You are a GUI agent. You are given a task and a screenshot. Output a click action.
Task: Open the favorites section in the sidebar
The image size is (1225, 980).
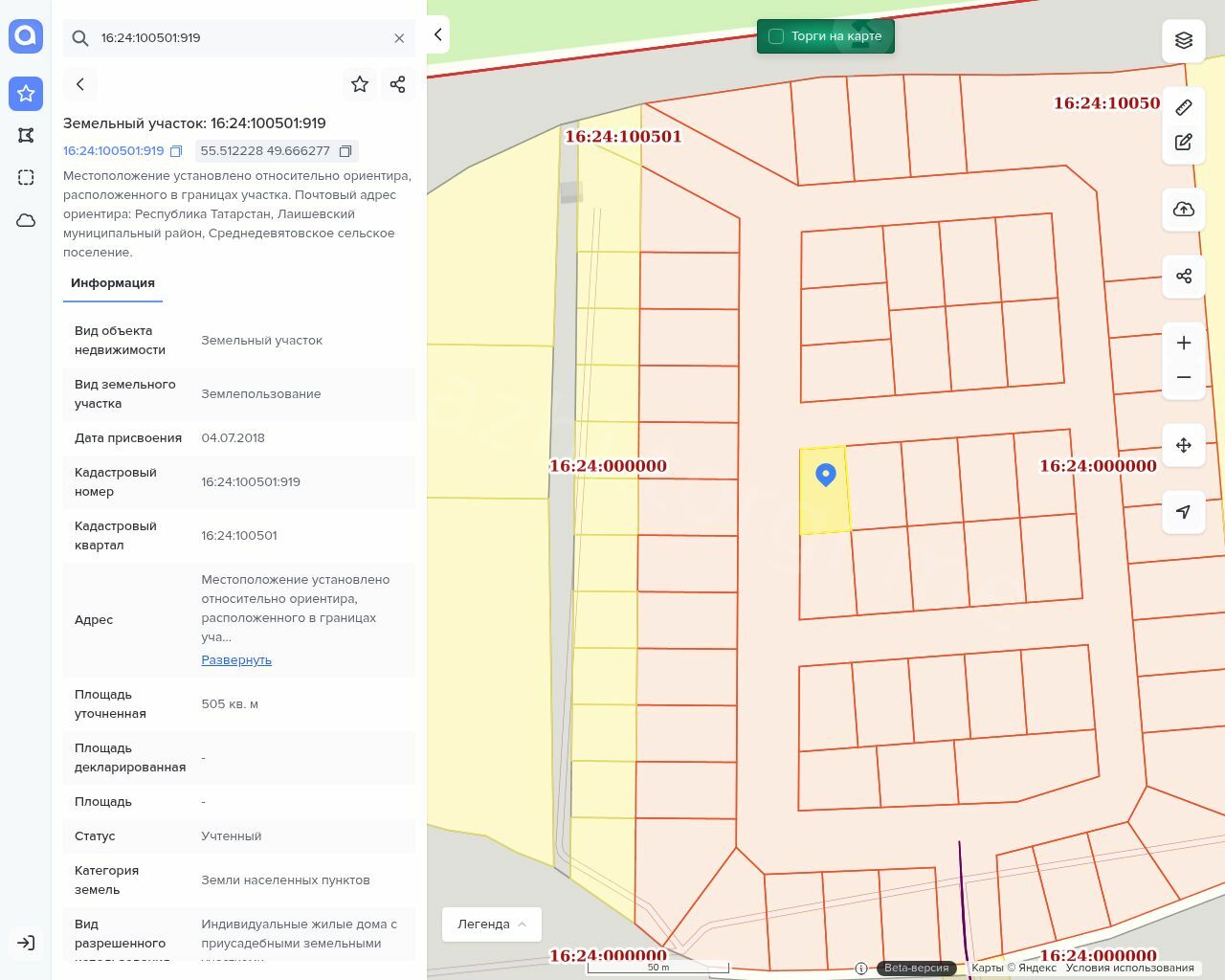point(26,93)
